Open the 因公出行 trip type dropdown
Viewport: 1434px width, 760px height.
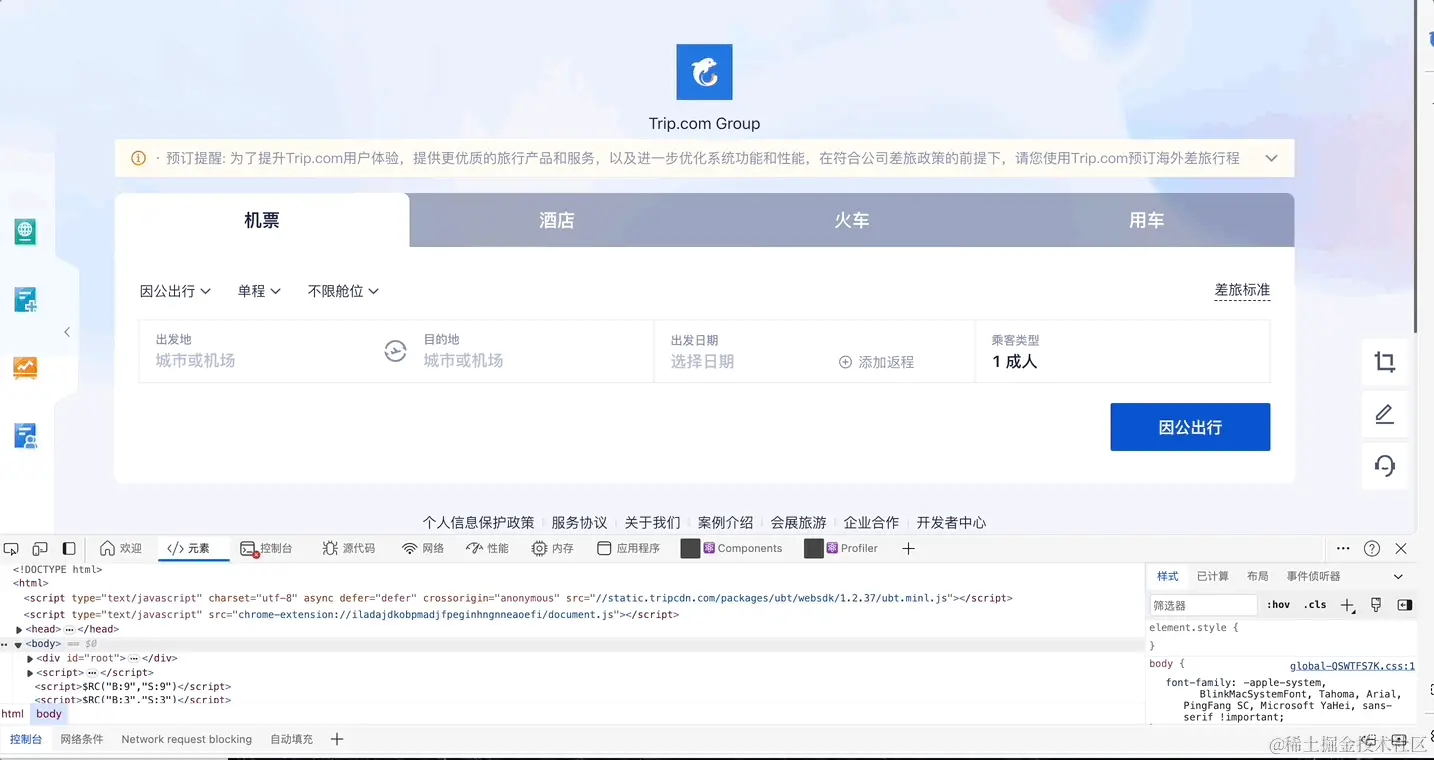point(175,291)
